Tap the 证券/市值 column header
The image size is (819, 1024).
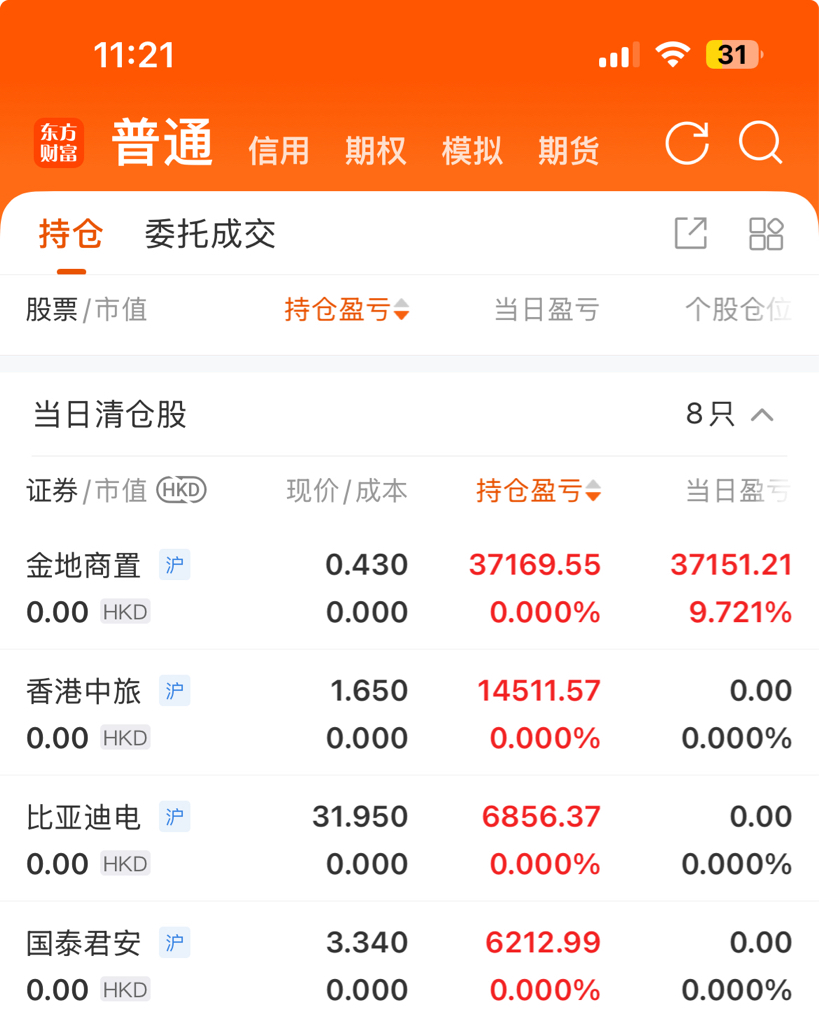(x=87, y=490)
